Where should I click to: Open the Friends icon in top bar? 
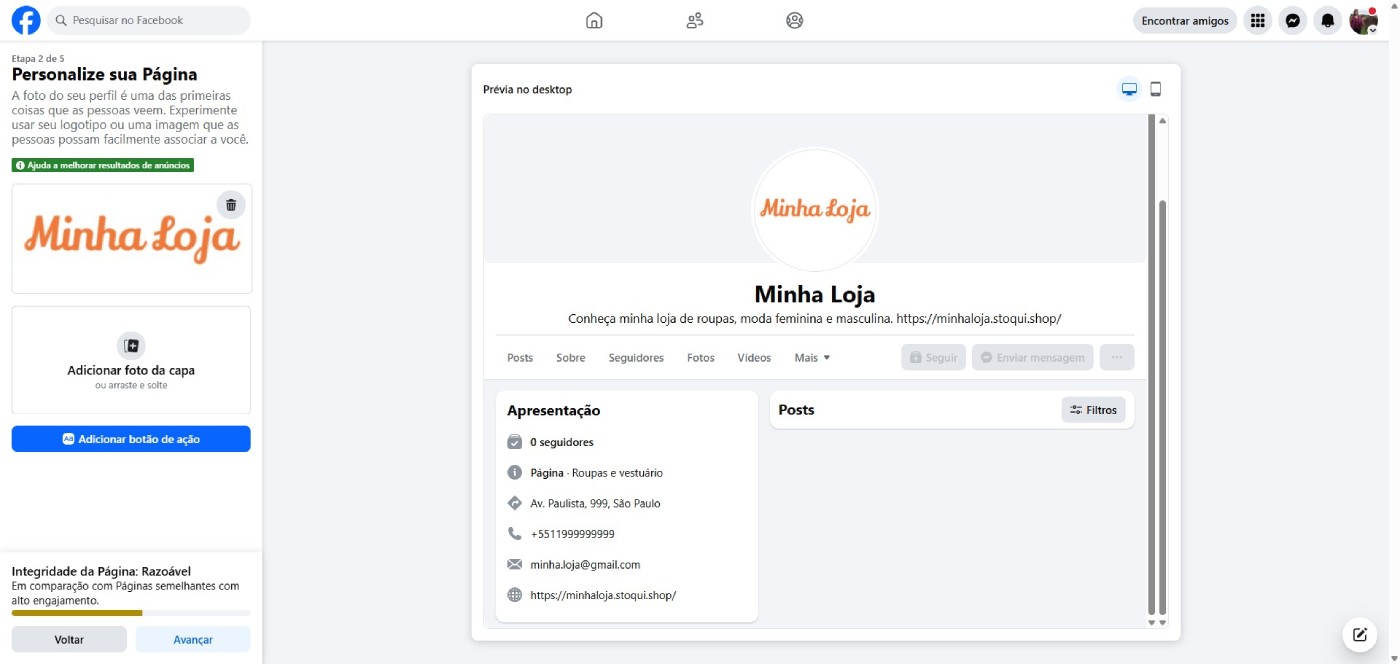pos(695,20)
